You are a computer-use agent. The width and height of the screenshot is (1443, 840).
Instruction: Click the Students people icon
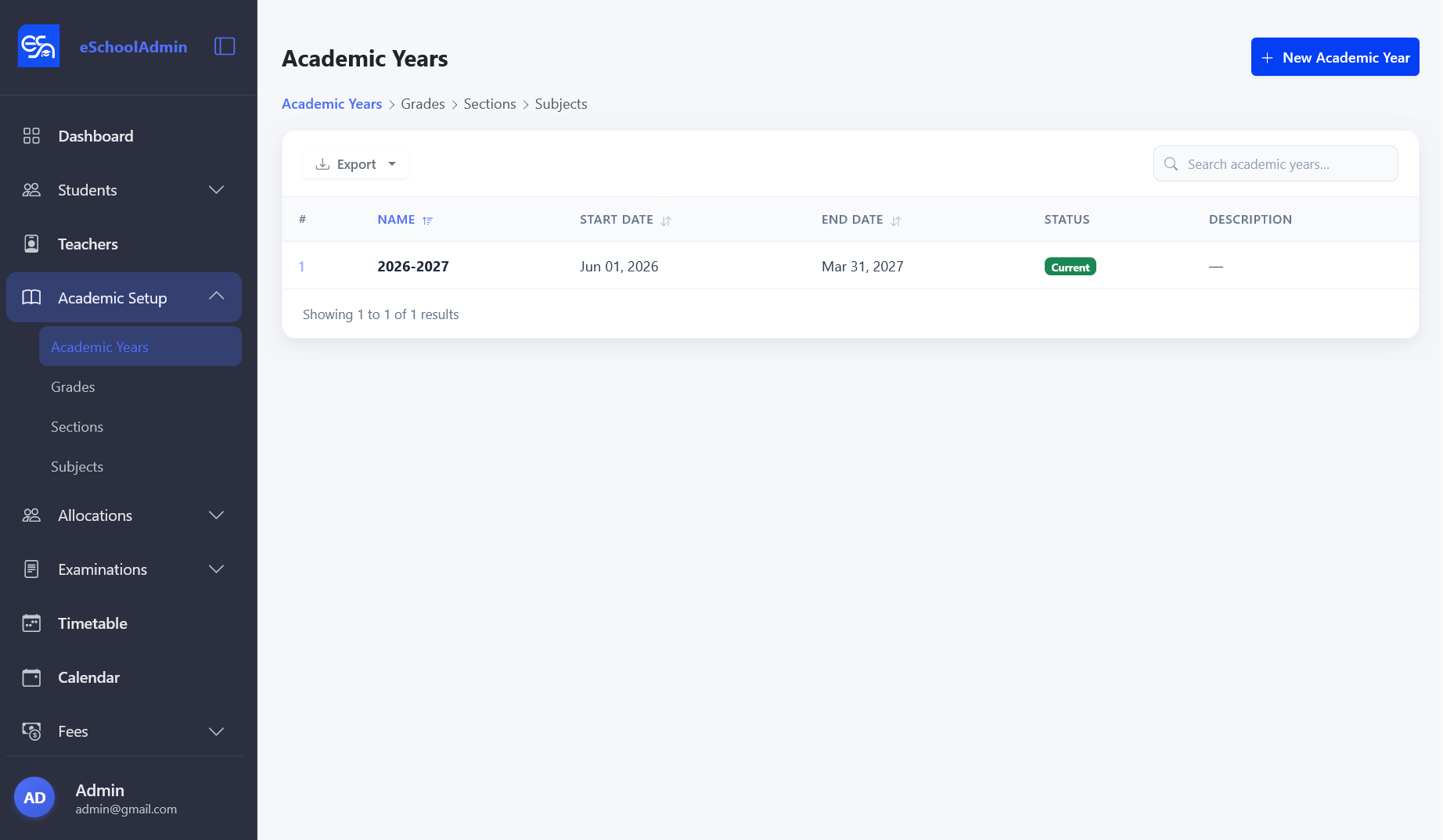pyautogui.click(x=31, y=190)
